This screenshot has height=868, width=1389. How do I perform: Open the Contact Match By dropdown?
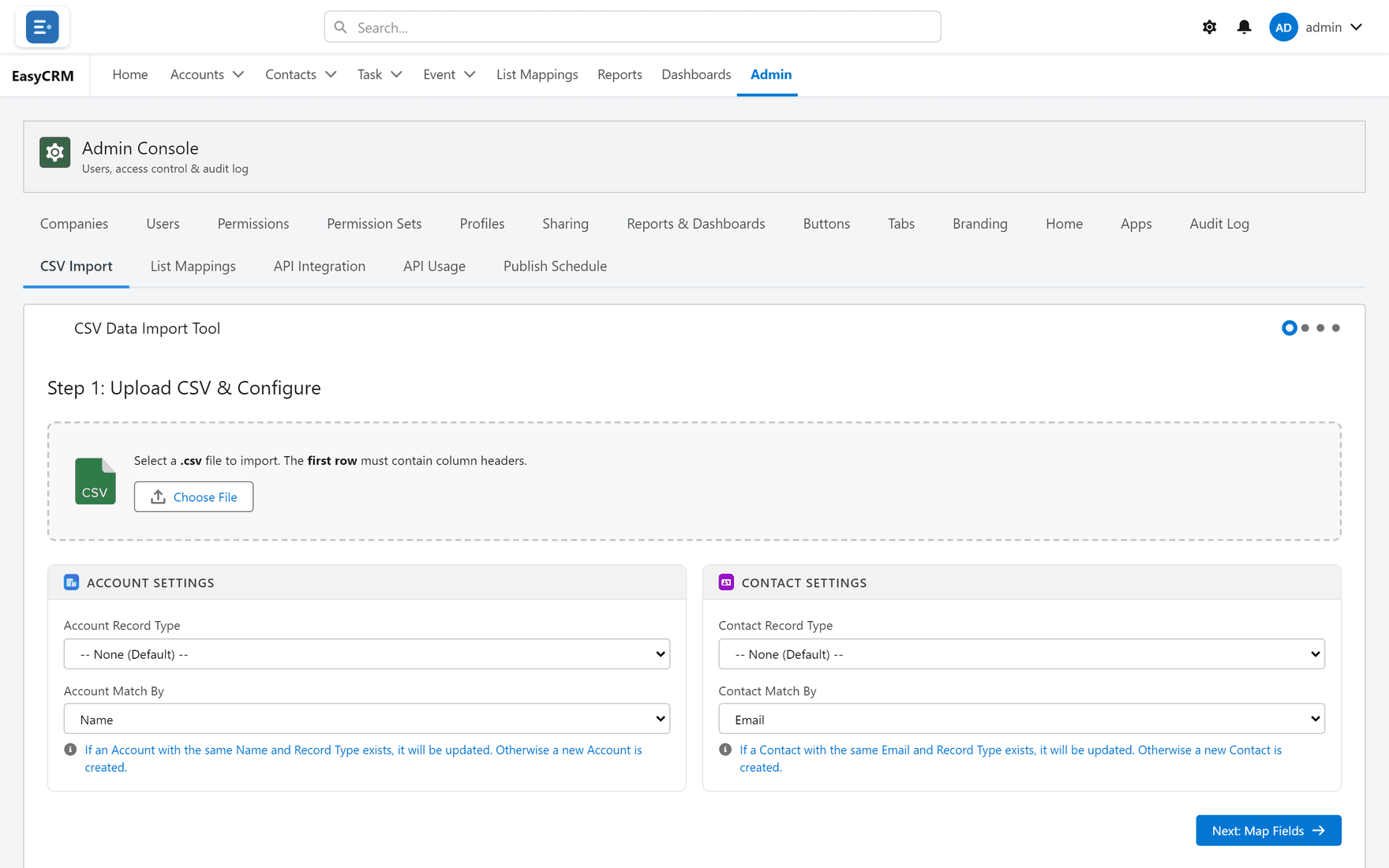click(x=1022, y=719)
